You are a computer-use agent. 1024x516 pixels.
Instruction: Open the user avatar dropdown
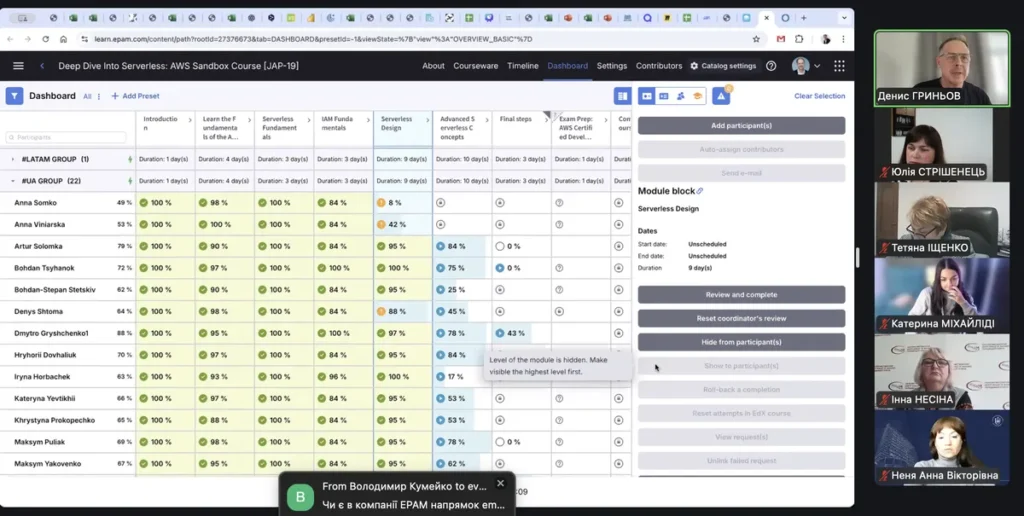805,66
